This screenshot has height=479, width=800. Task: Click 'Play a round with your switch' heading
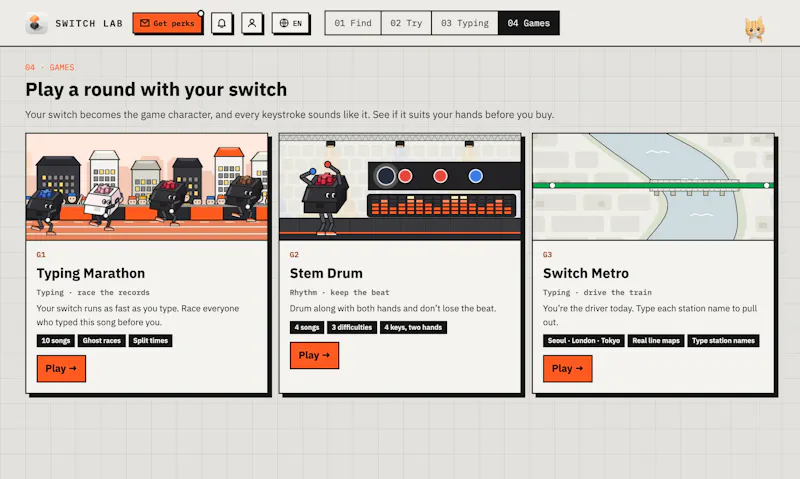(156, 90)
